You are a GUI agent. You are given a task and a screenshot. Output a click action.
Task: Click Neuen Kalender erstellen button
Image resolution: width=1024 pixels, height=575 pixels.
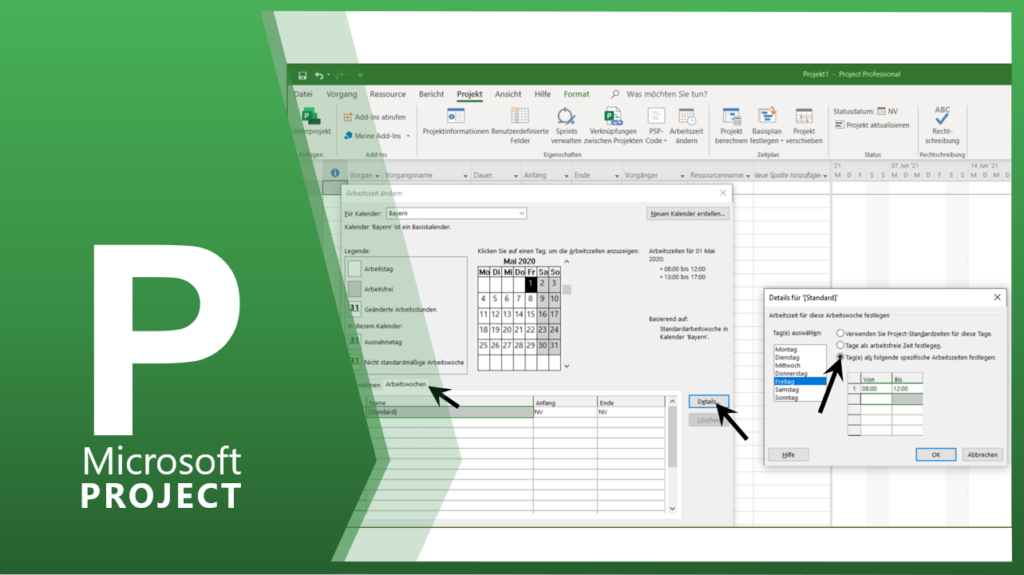click(688, 214)
